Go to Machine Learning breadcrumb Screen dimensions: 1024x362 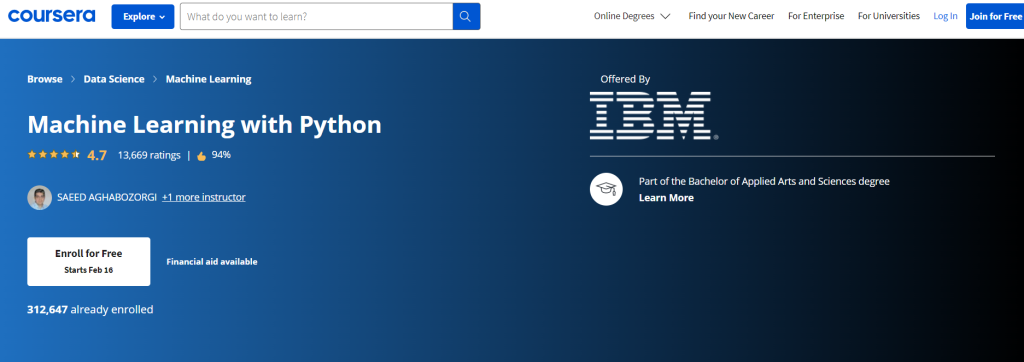tap(208, 79)
